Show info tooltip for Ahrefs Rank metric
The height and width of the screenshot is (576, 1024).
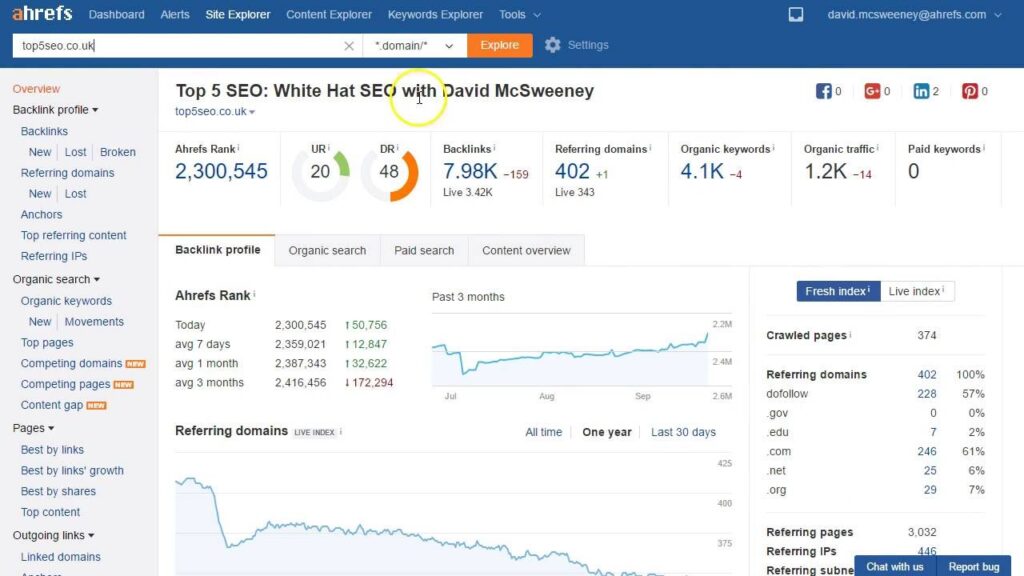(x=238, y=148)
